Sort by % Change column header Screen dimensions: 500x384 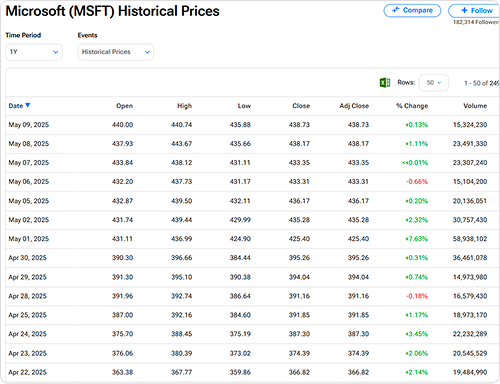click(412, 106)
